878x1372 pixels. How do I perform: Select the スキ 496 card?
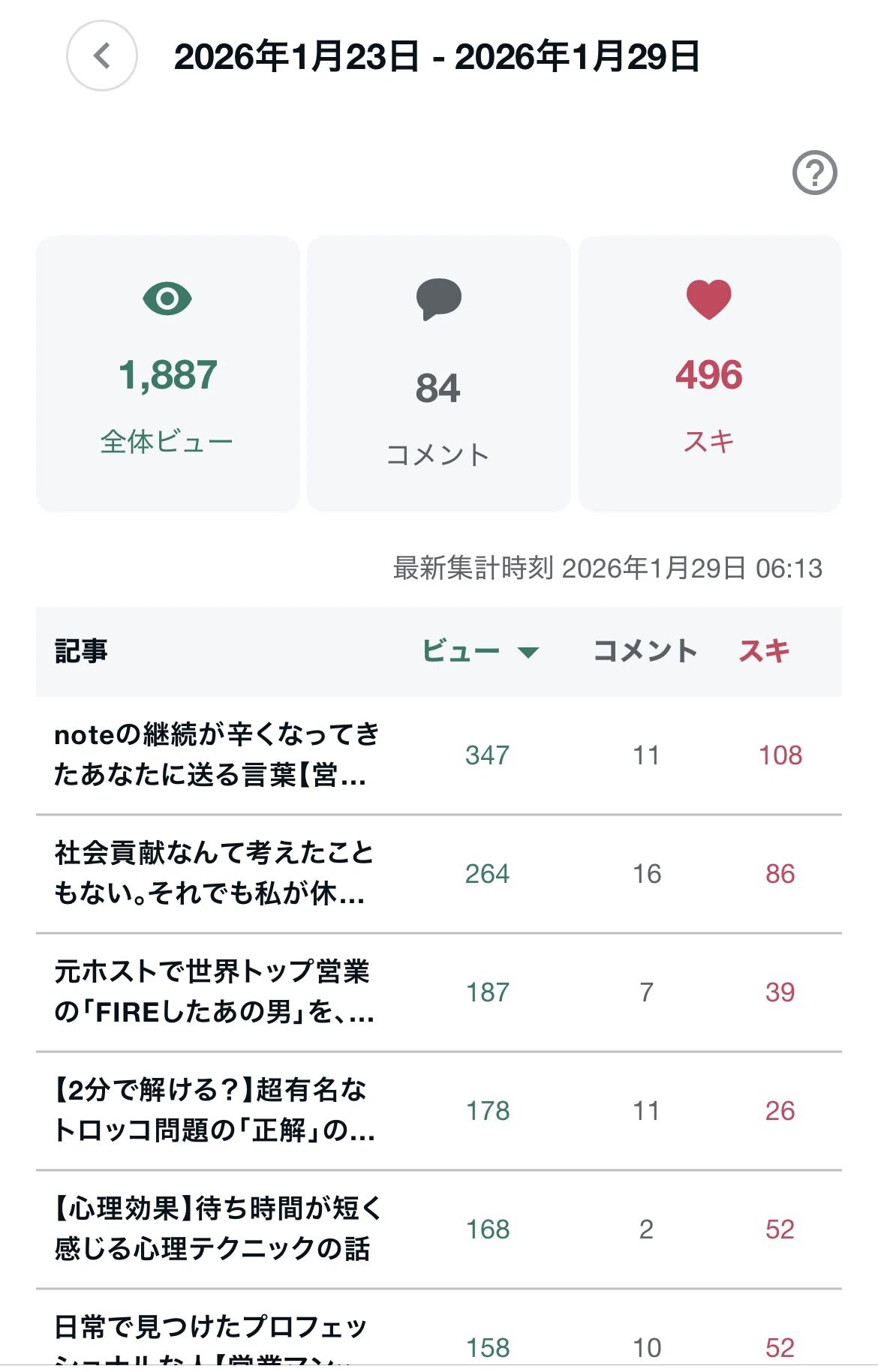tap(710, 374)
